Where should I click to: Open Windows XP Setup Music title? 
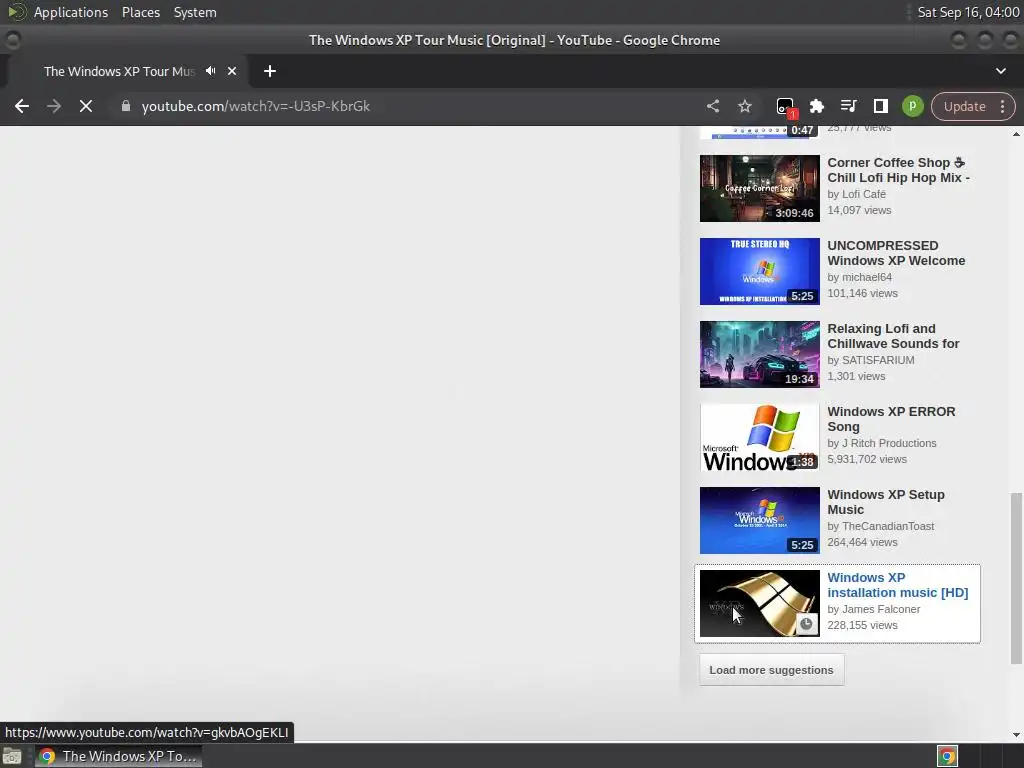pos(886,502)
